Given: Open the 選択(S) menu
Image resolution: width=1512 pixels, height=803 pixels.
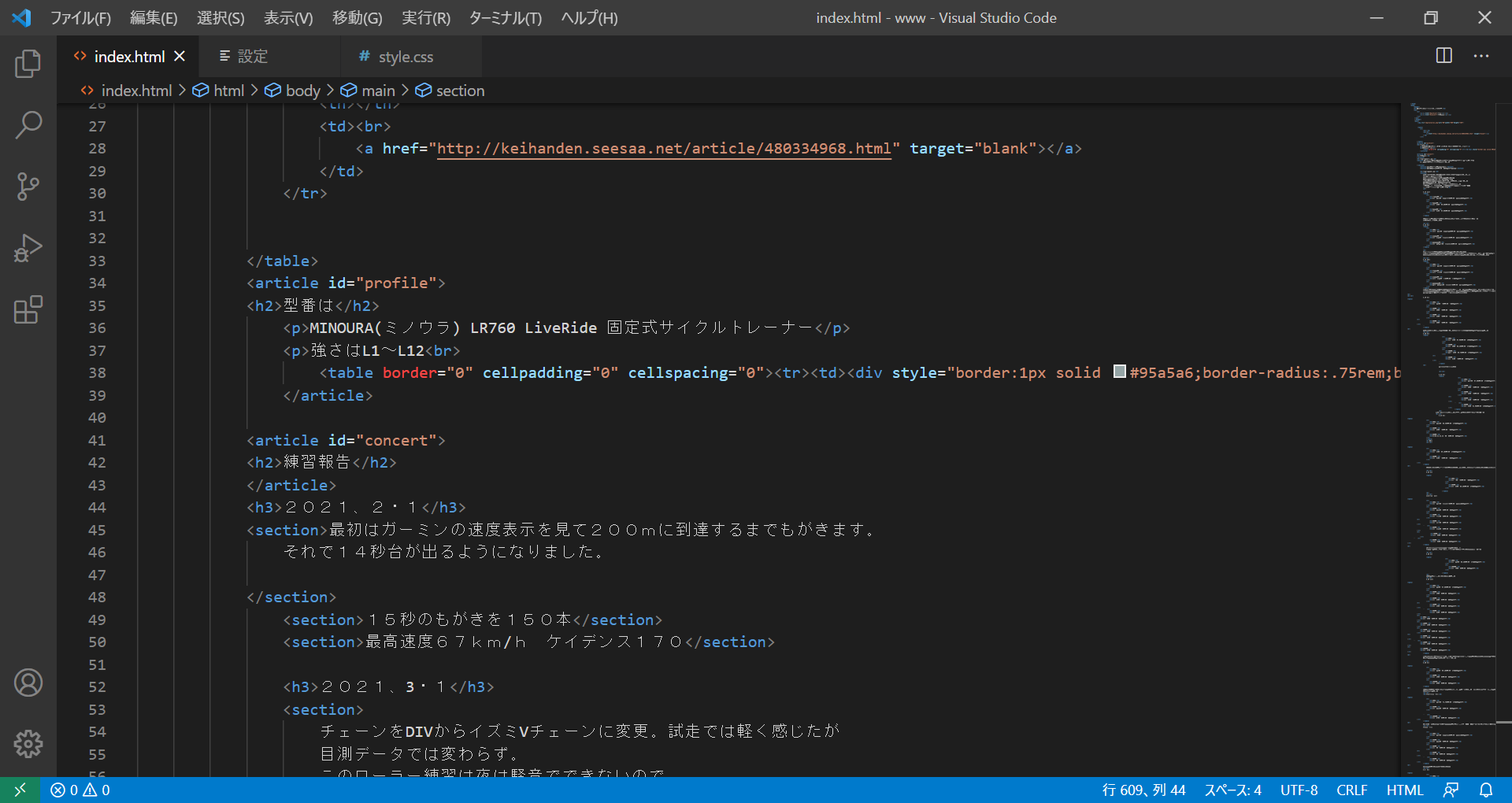Looking at the screenshot, I should pyautogui.click(x=220, y=17).
